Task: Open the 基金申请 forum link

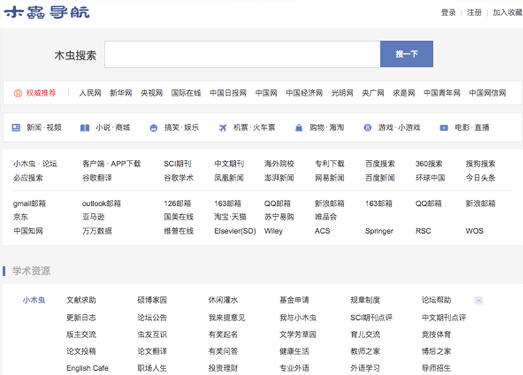Action: point(294,300)
